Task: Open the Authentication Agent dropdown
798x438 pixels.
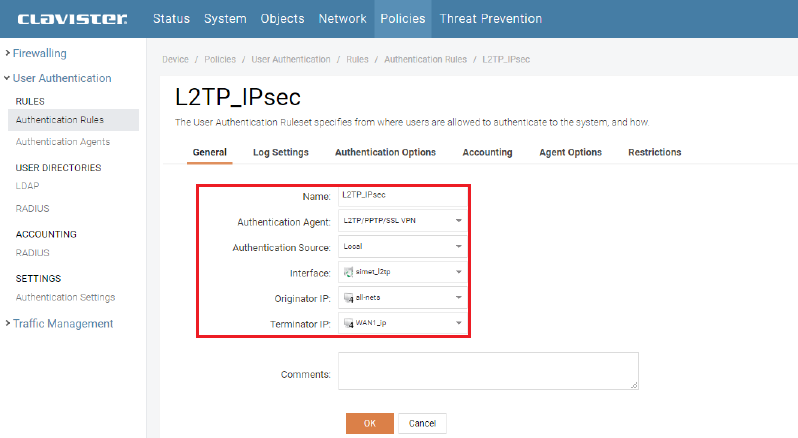Action: pos(401,221)
